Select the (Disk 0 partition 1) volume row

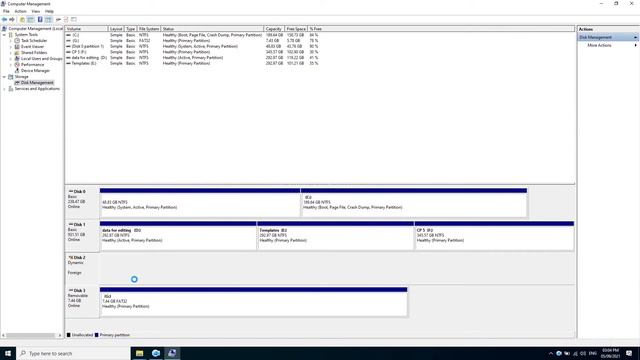pos(192,47)
